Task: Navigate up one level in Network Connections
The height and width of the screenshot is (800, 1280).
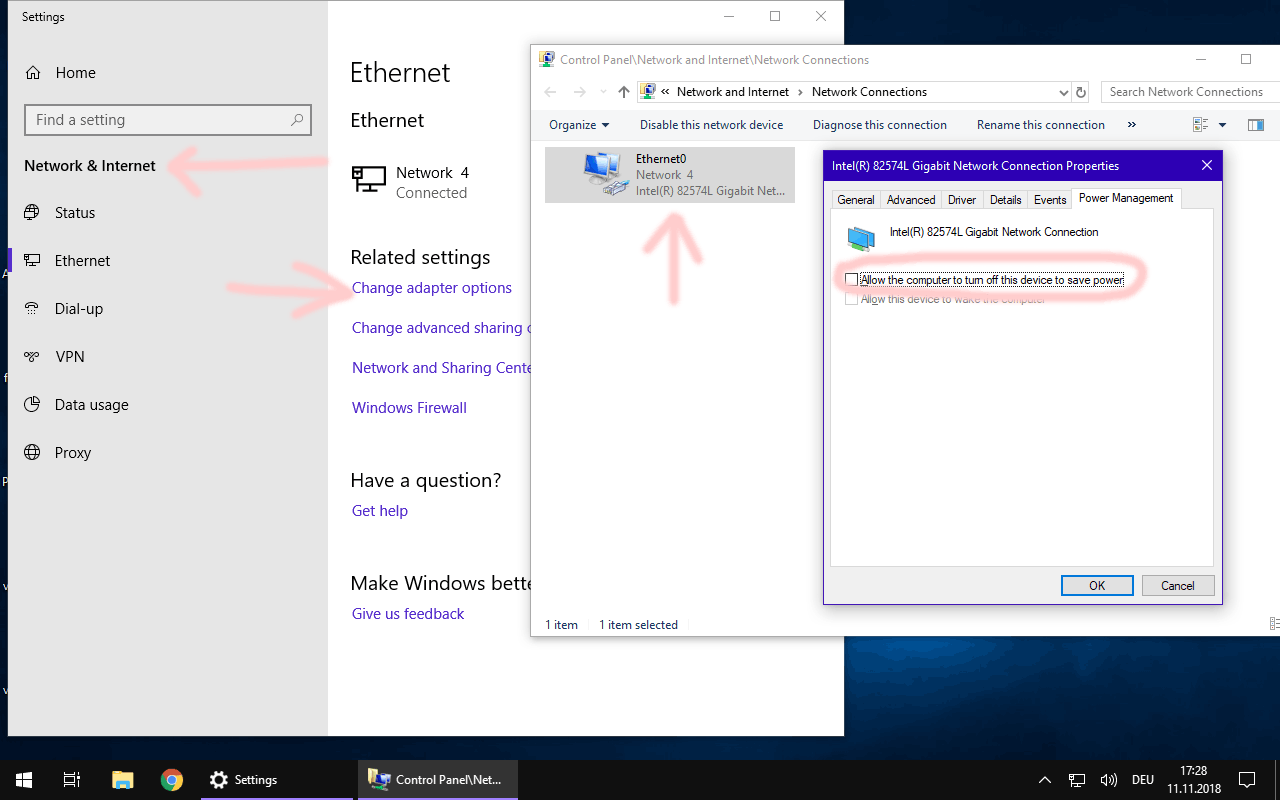Action: [x=624, y=92]
